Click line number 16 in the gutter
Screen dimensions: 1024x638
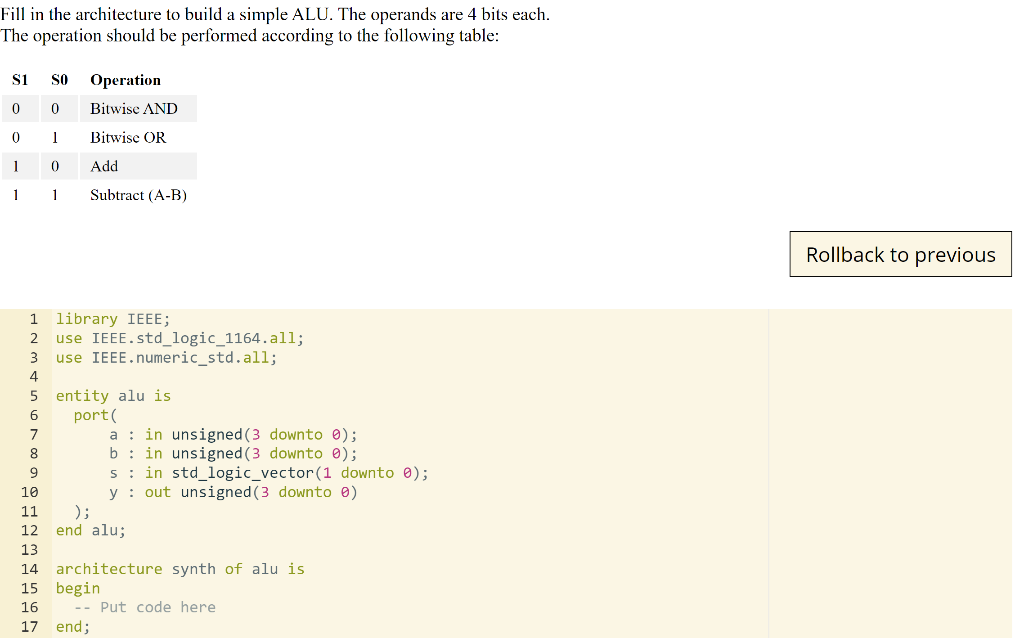click(30, 607)
